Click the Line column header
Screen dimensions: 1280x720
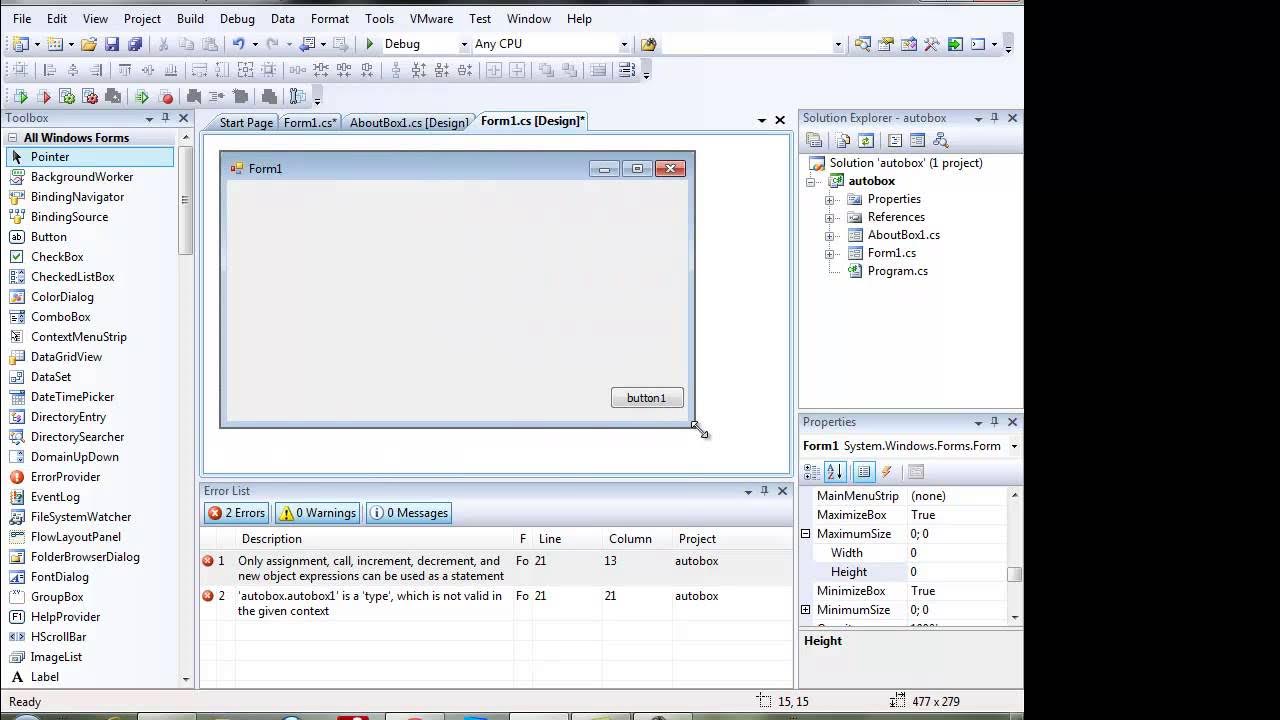(x=567, y=539)
